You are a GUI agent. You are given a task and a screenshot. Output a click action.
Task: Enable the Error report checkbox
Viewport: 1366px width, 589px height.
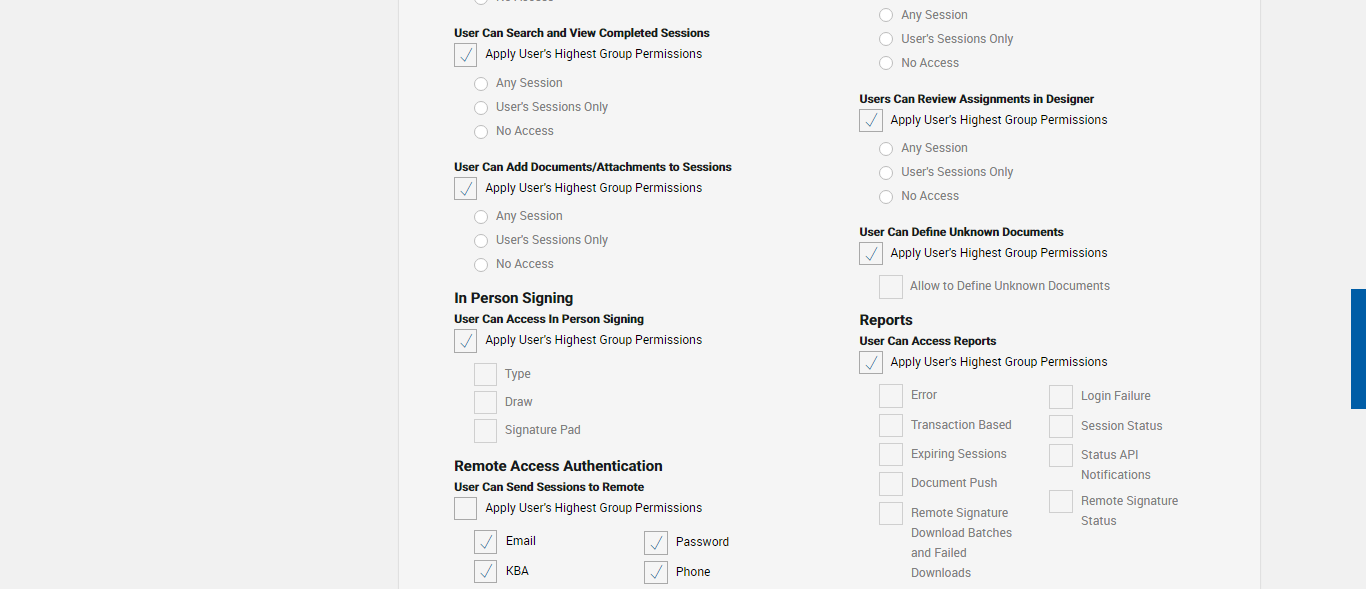(891, 396)
